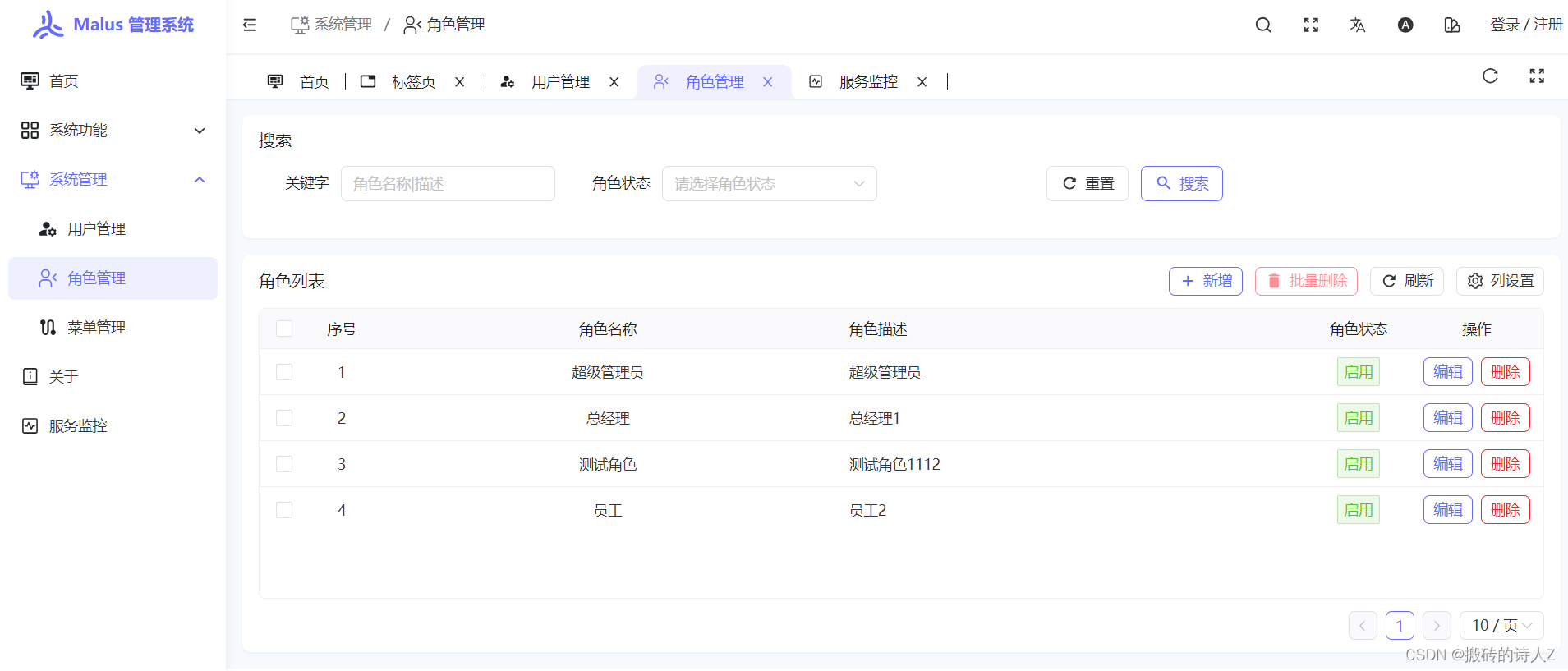Viewport: 1568px width, 671px height.
Task: Focus the 关键字 input field
Action: (x=448, y=183)
